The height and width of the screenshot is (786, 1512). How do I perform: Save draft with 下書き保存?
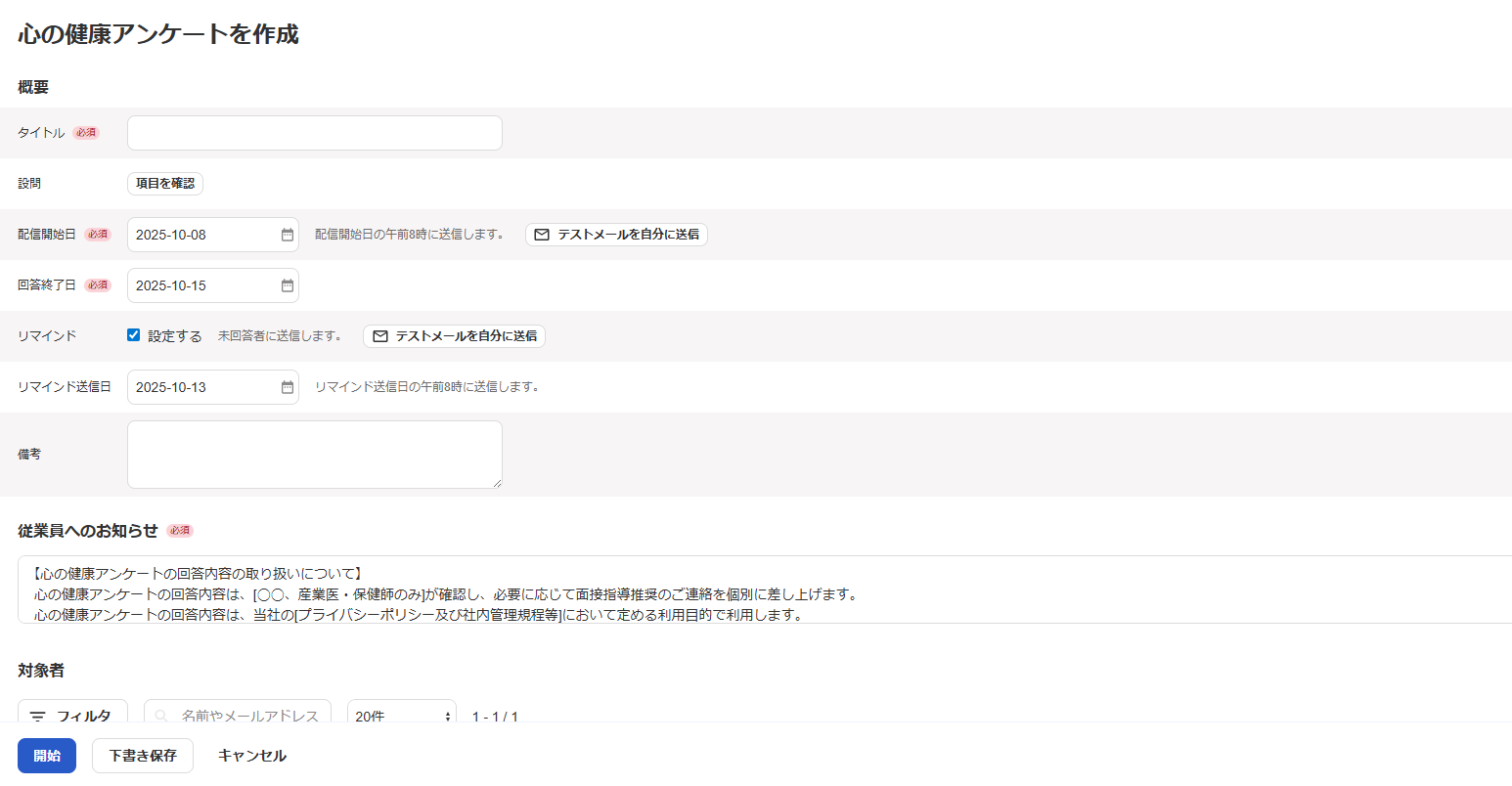pos(143,756)
